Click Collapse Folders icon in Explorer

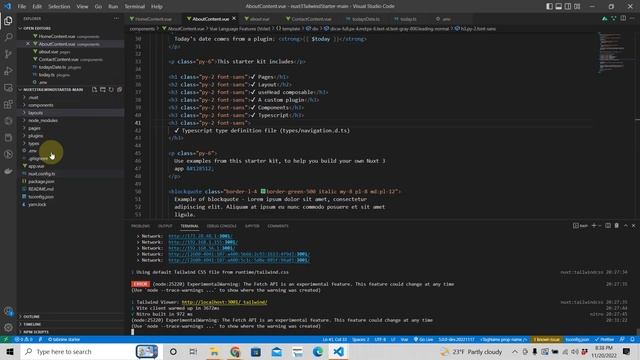point(120,89)
